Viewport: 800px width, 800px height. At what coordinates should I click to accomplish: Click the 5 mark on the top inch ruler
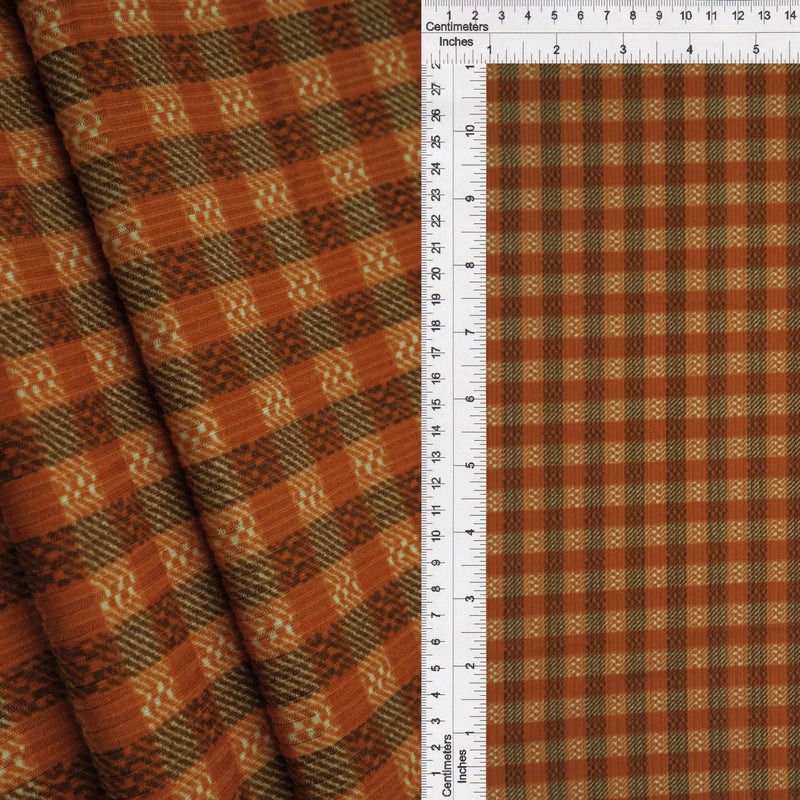756,50
